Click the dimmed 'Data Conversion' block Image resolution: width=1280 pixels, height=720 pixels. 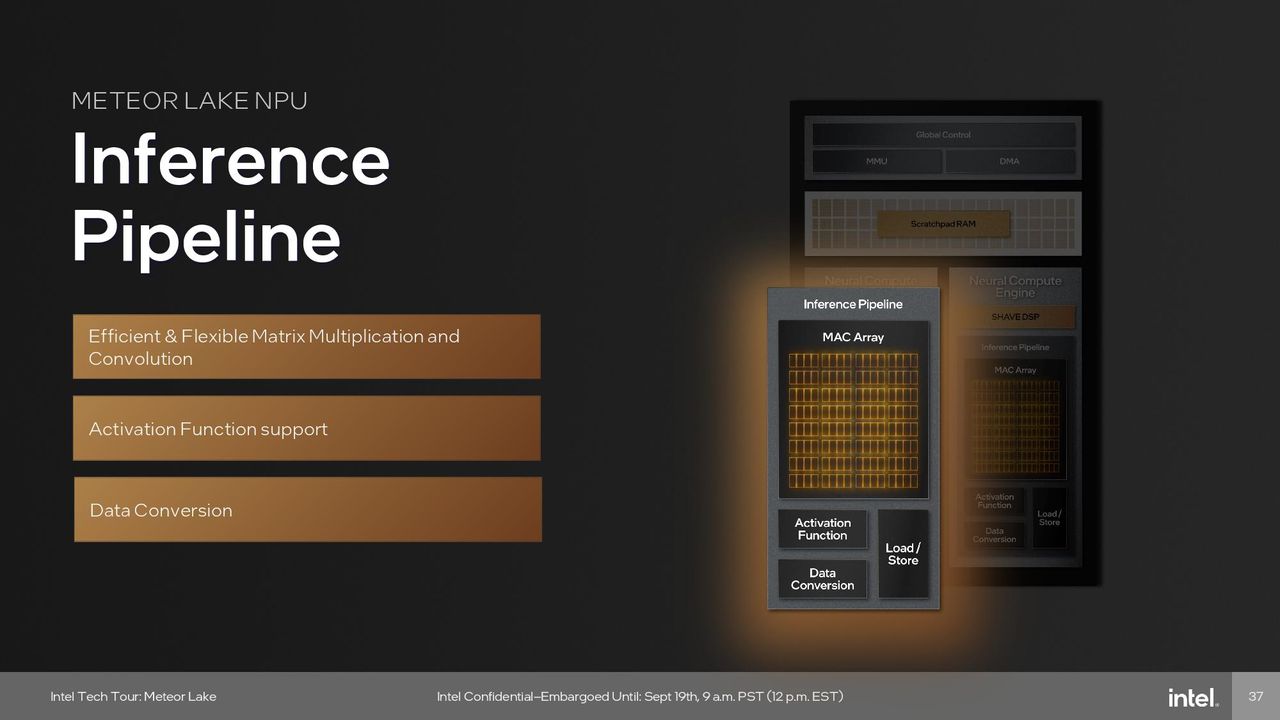[x=995, y=535]
